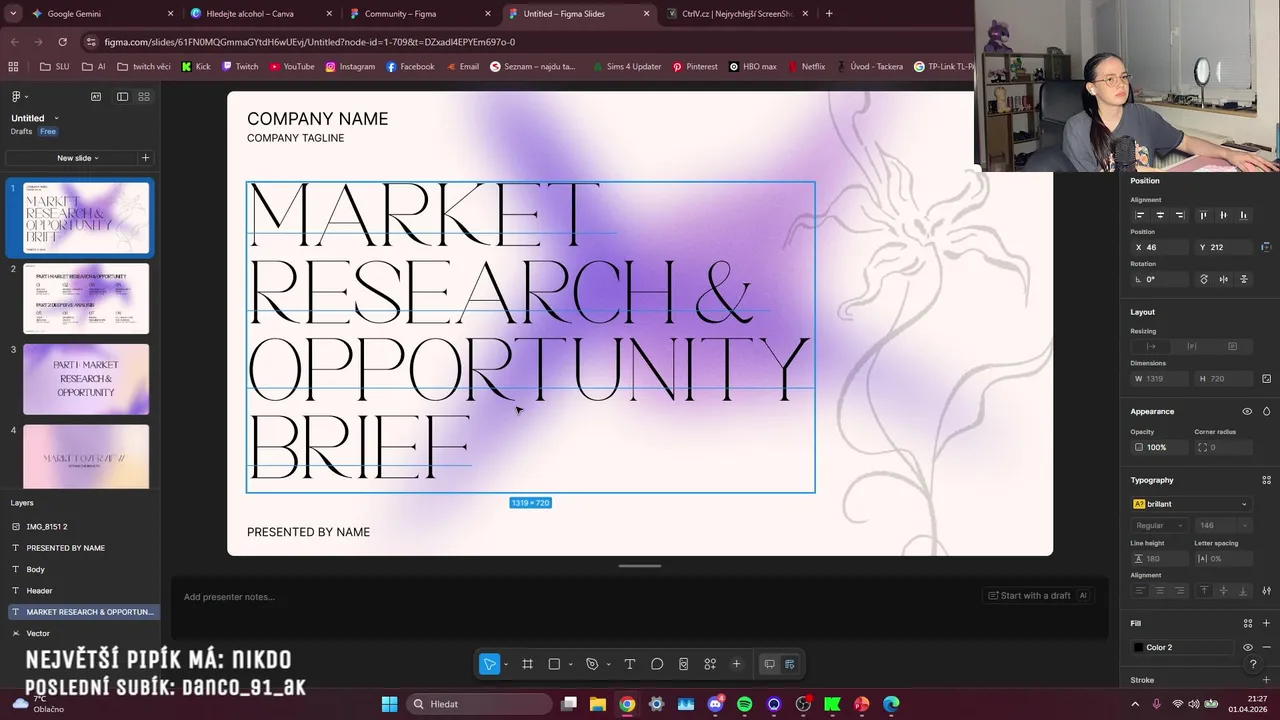Align left in Position panel
This screenshot has width=1280, height=720.
tap(1139, 215)
